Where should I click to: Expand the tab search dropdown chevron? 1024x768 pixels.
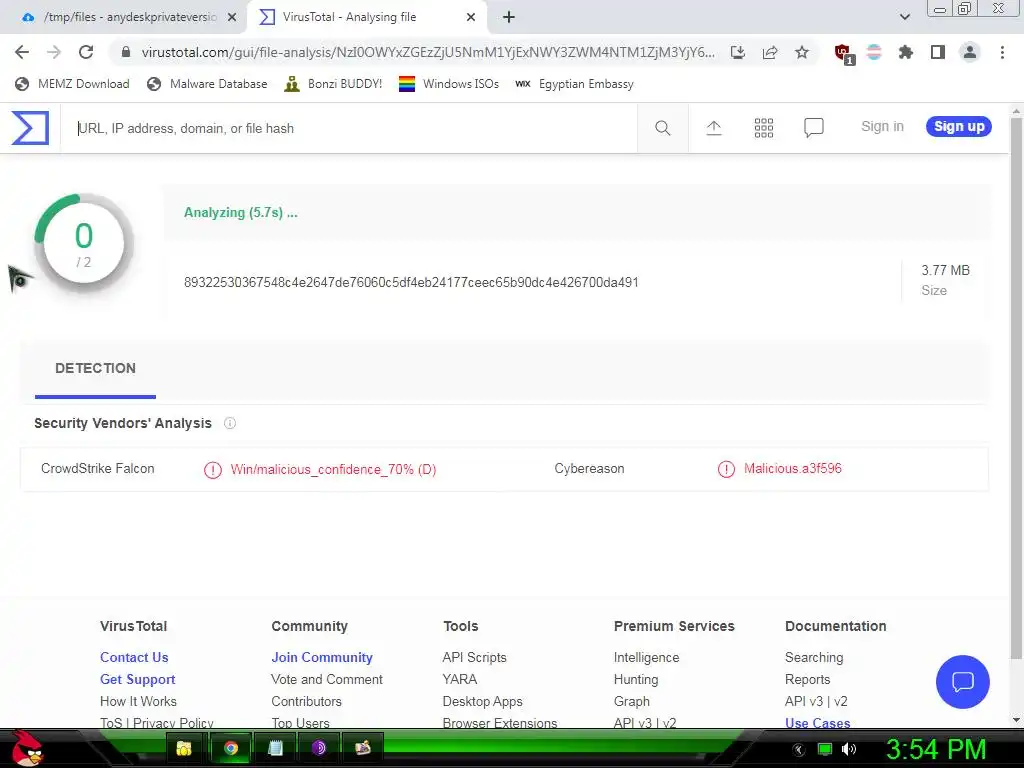point(904,17)
